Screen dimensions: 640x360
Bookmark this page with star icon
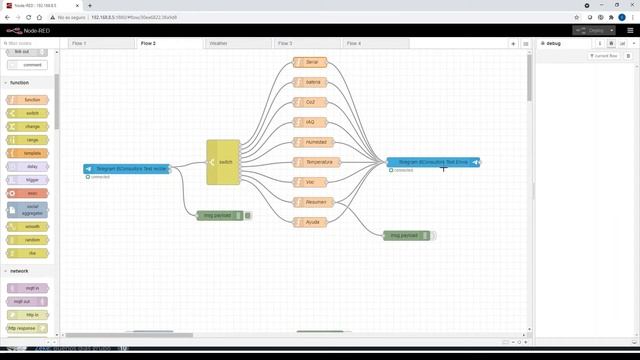(x=577, y=18)
